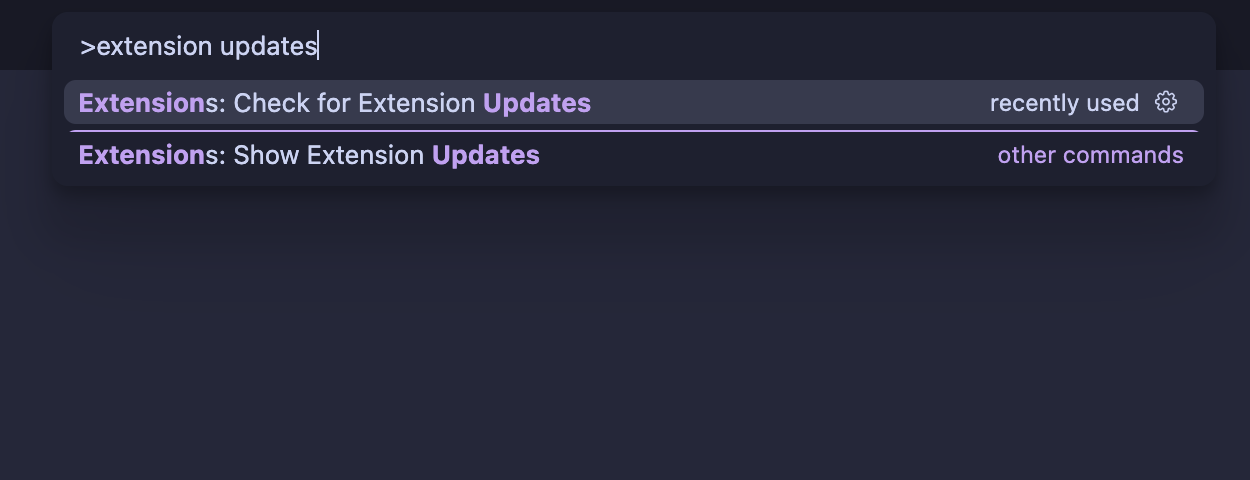Viewport: 1250px width, 480px height.
Task: Run Check for Extension Updates command
Action: (404, 103)
